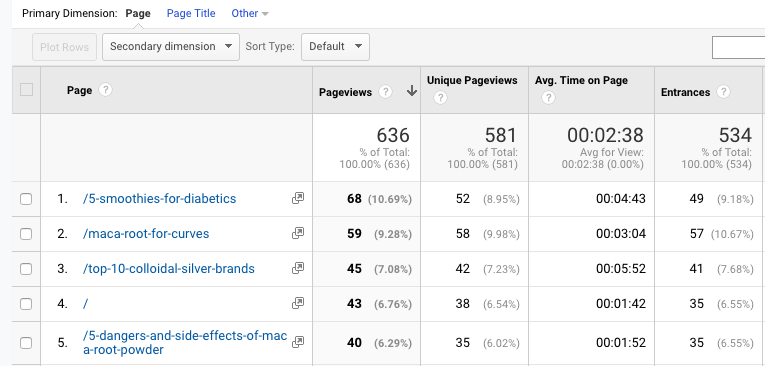765x366 pixels.
Task: Select all rows with header checkbox
Action: (26, 90)
